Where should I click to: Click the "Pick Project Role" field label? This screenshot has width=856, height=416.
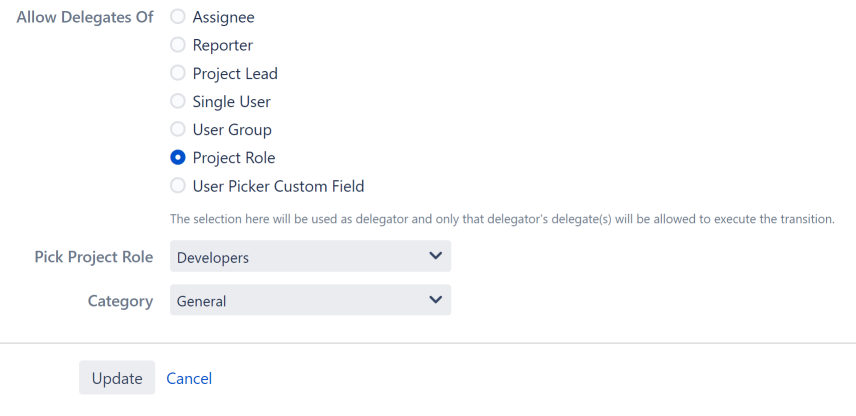93,257
